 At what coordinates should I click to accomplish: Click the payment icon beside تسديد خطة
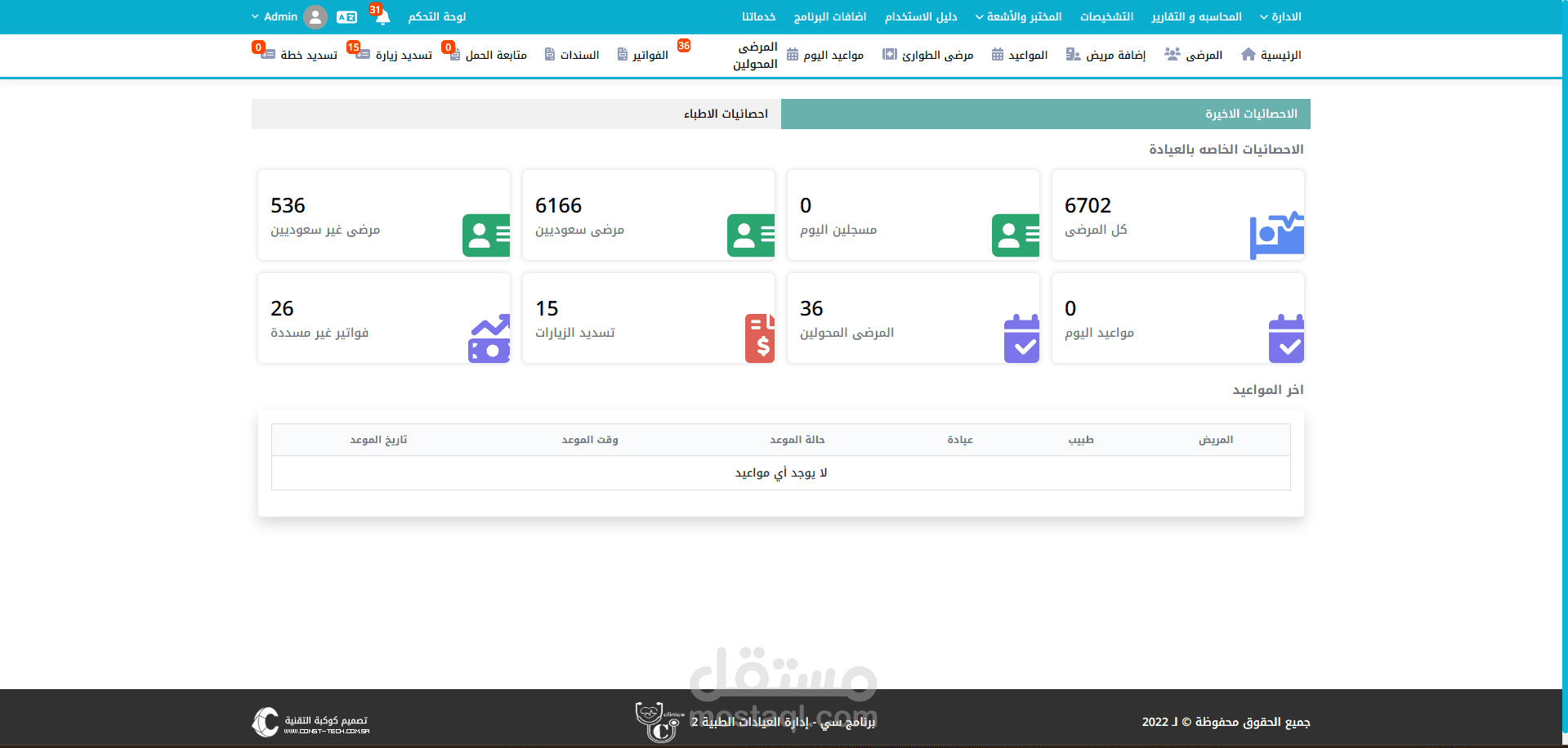pos(268,55)
